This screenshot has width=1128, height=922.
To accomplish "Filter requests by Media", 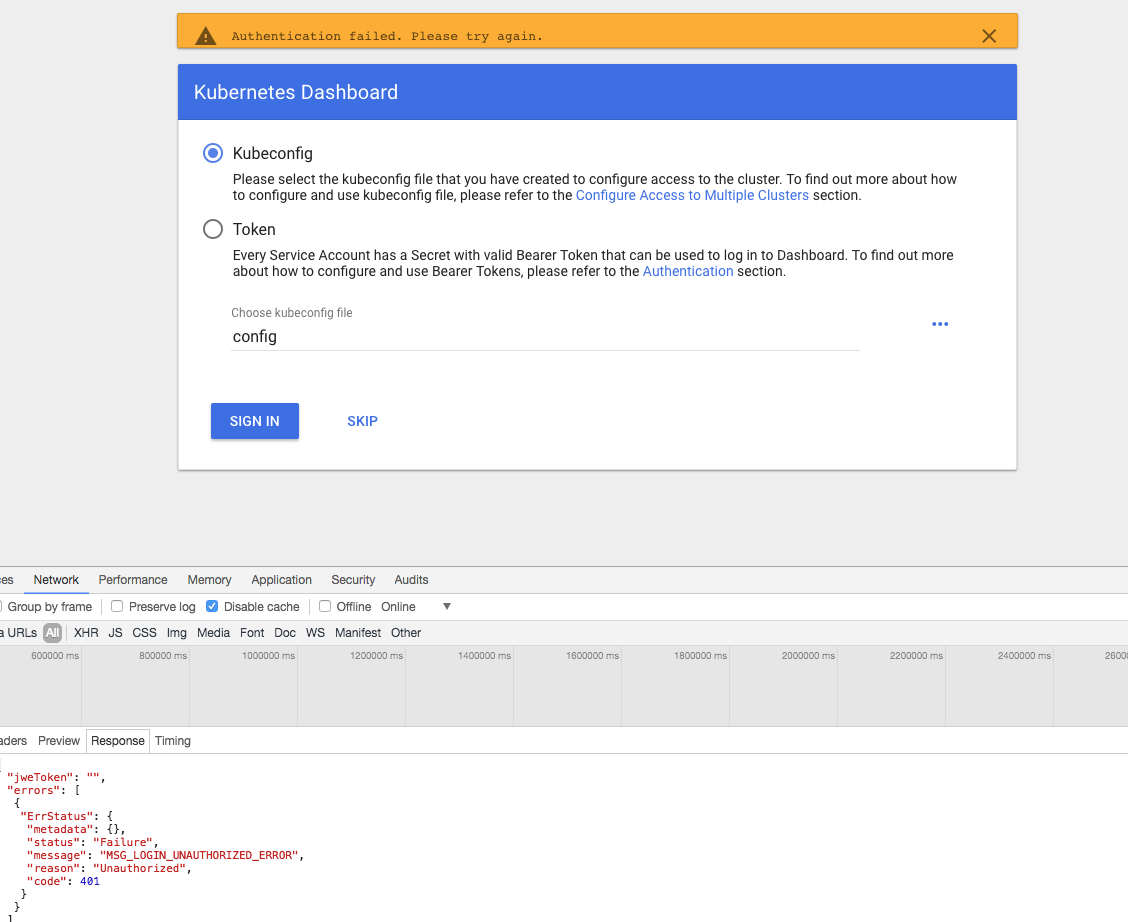I will (x=214, y=633).
